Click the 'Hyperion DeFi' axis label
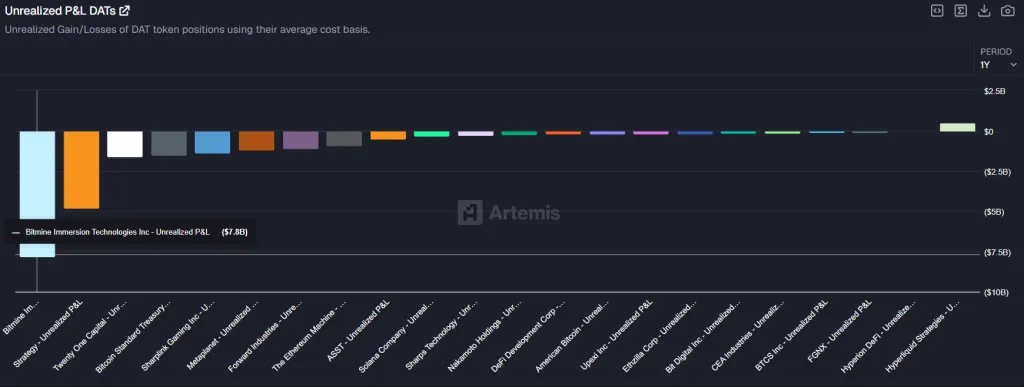 pos(879,337)
